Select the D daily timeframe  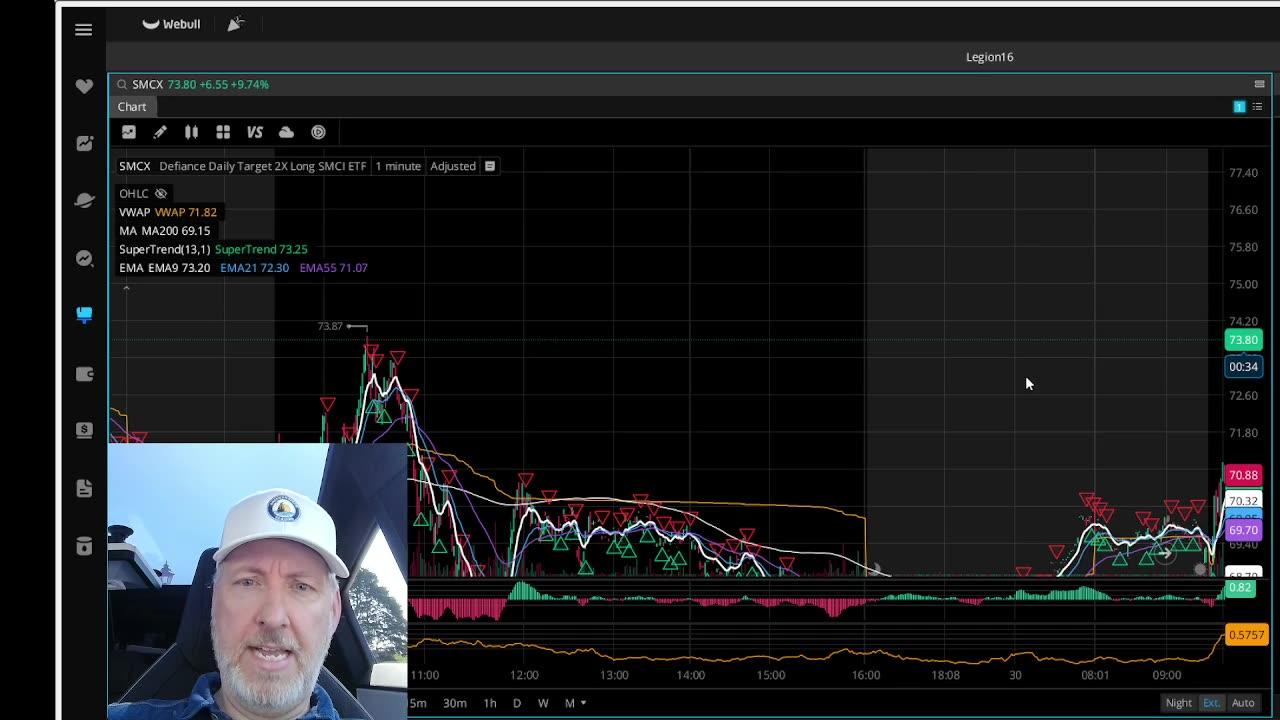[x=517, y=703]
